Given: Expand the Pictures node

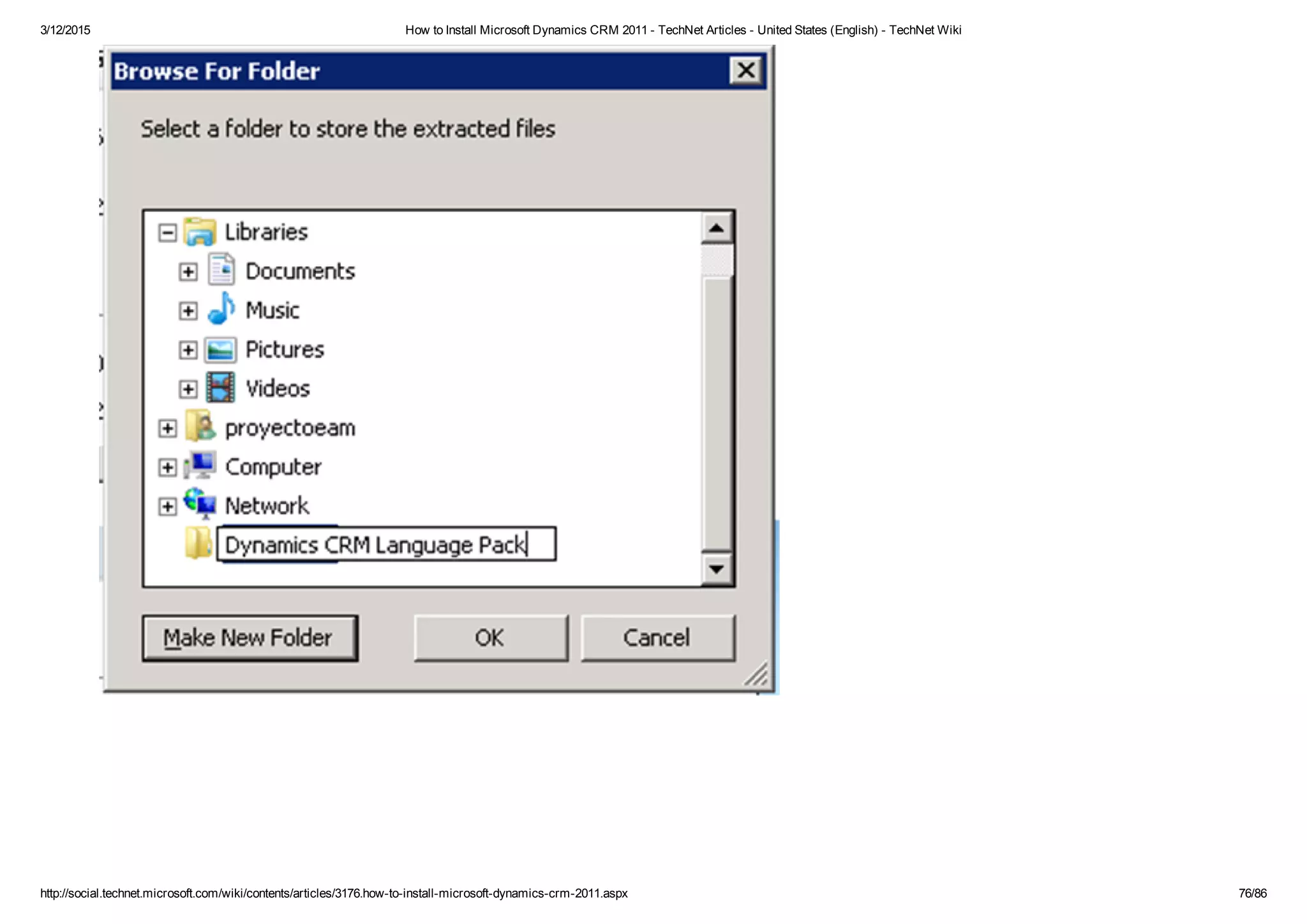Looking at the screenshot, I should tap(188, 350).
